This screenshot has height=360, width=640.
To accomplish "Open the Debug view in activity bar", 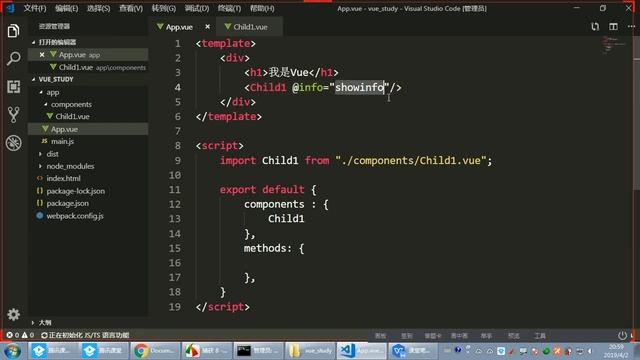I will (x=13, y=143).
